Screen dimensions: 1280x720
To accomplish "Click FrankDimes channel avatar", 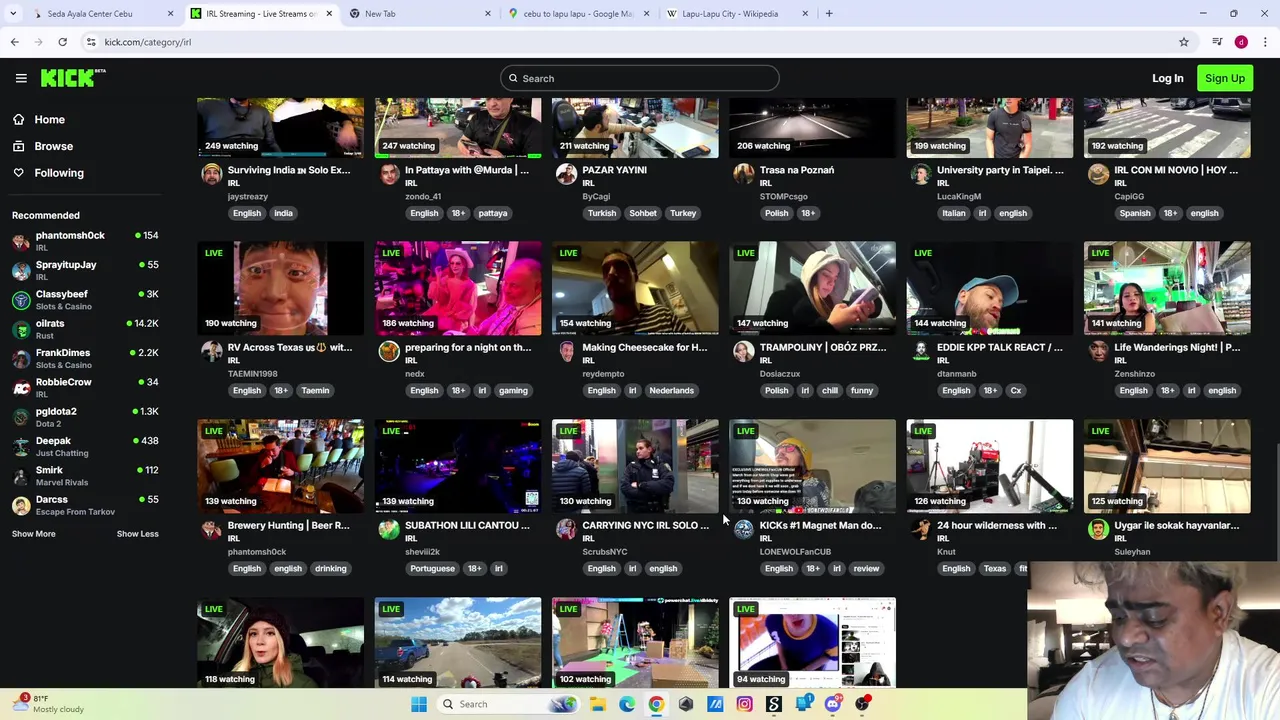I will point(21,359).
